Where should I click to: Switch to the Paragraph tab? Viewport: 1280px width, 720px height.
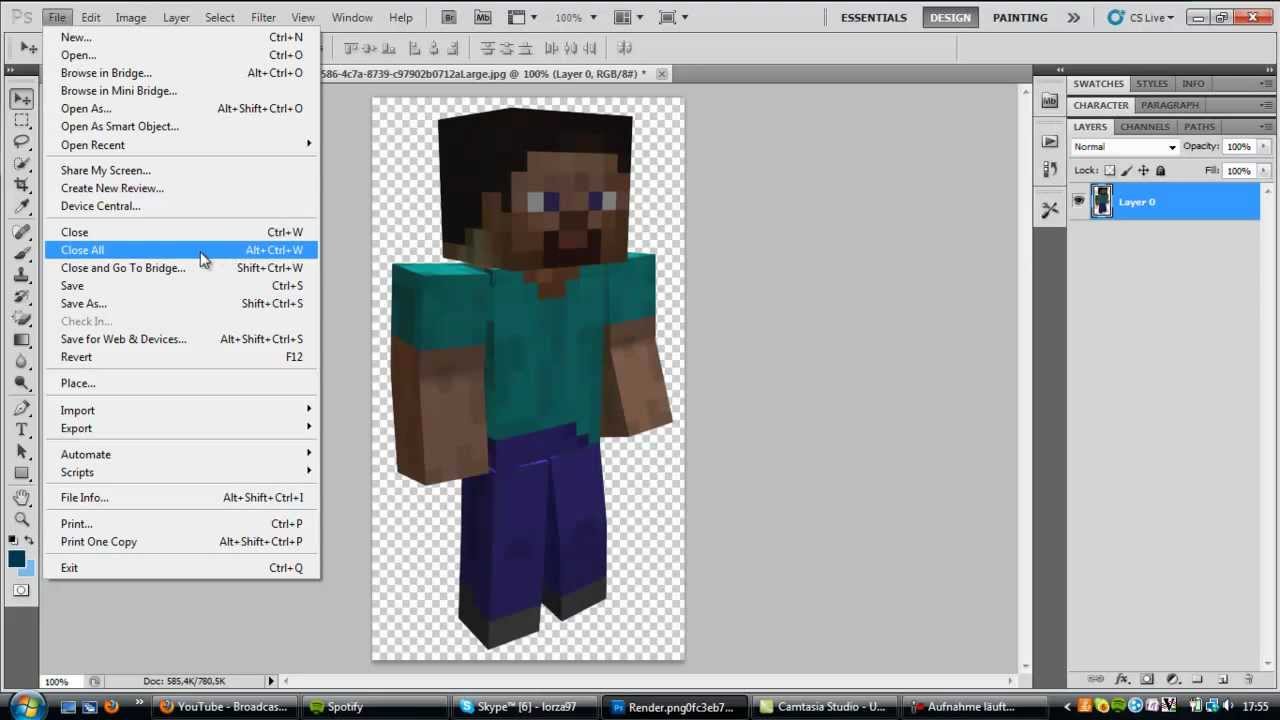[1170, 105]
